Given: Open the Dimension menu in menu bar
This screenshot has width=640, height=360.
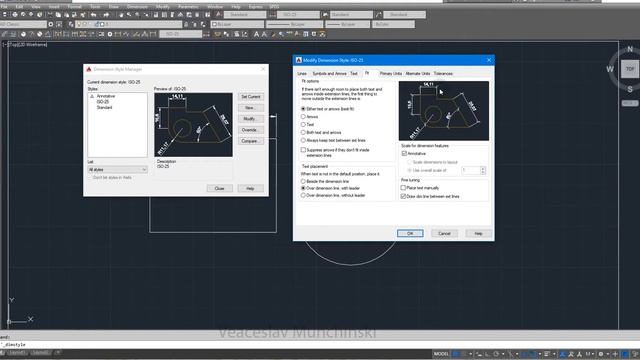Looking at the screenshot, I should (x=137, y=7).
